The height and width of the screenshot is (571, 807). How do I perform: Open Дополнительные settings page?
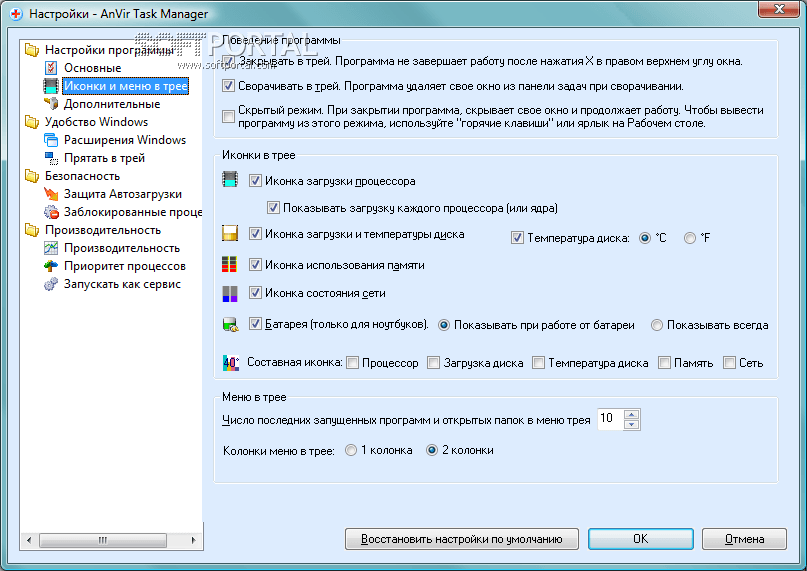tap(112, 104)
